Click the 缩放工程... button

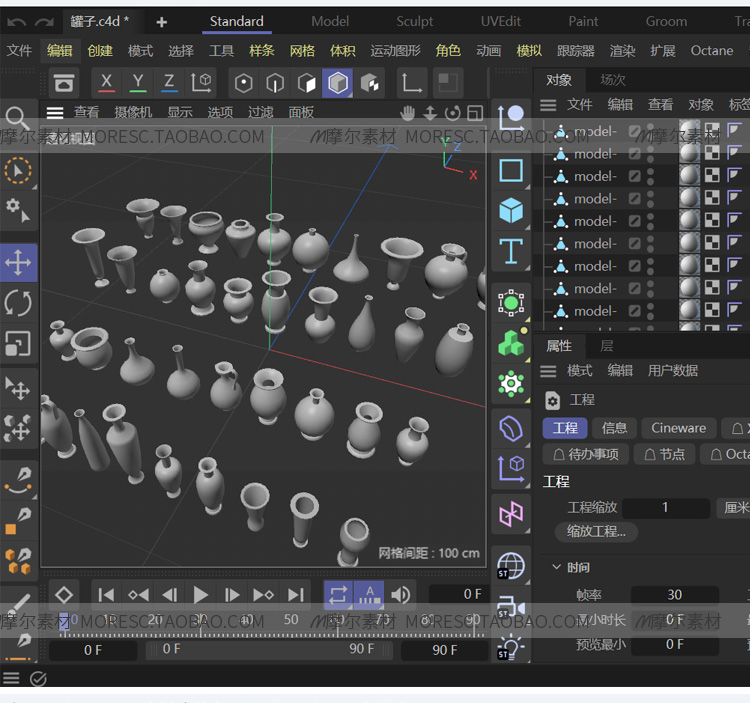pos(596,531)
